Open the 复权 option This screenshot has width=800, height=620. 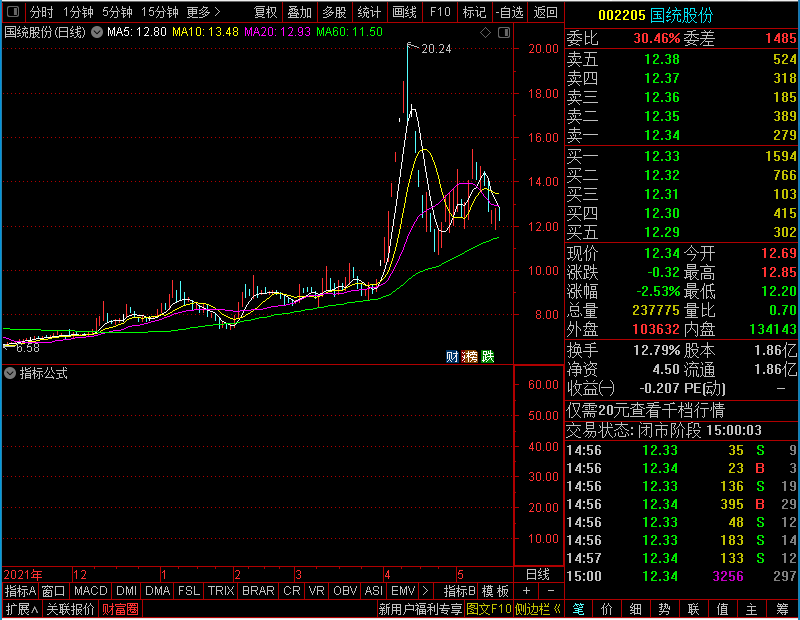(x=265, y=12)
